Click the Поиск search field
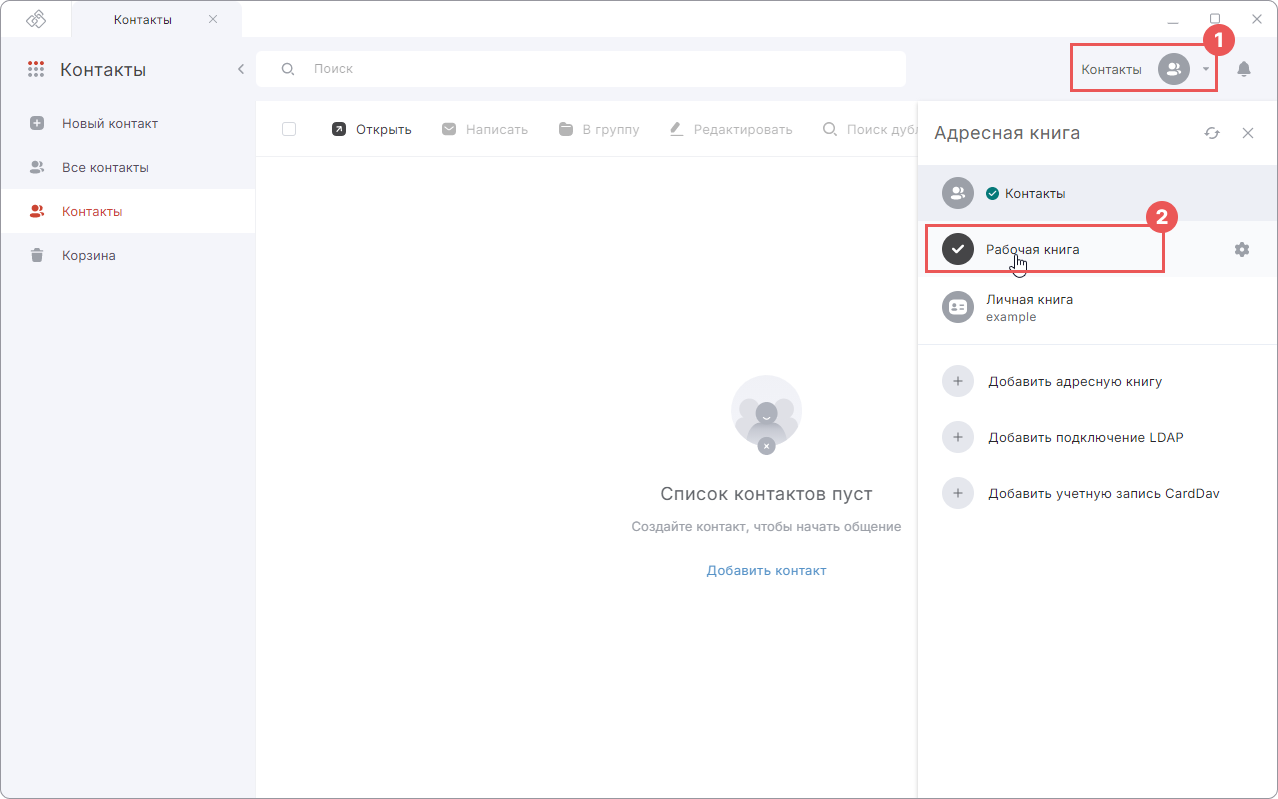This screenshot has width=1278, height=799. [x=581, y=69]
